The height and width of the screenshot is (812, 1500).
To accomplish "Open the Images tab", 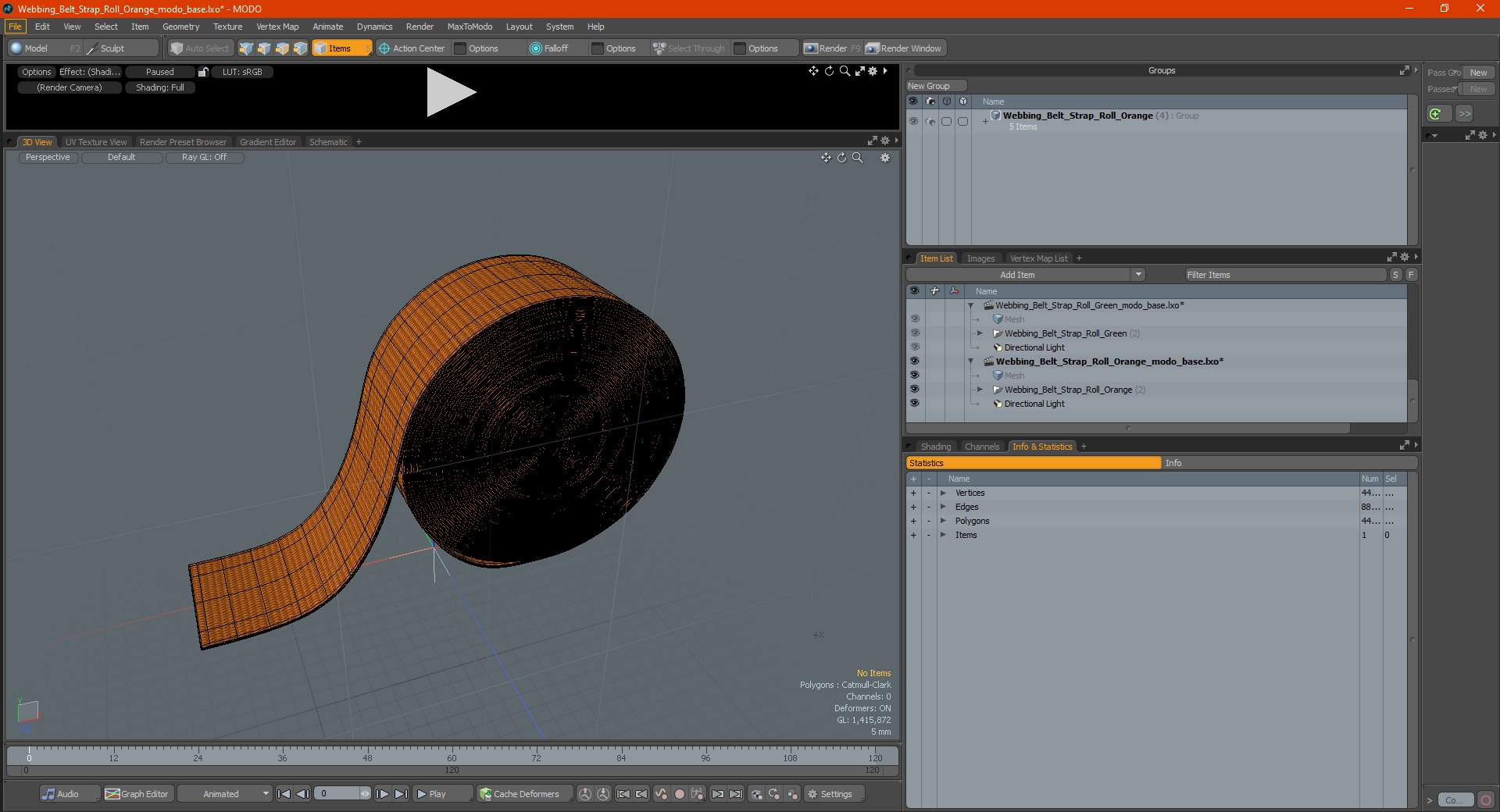I will 980,258.
